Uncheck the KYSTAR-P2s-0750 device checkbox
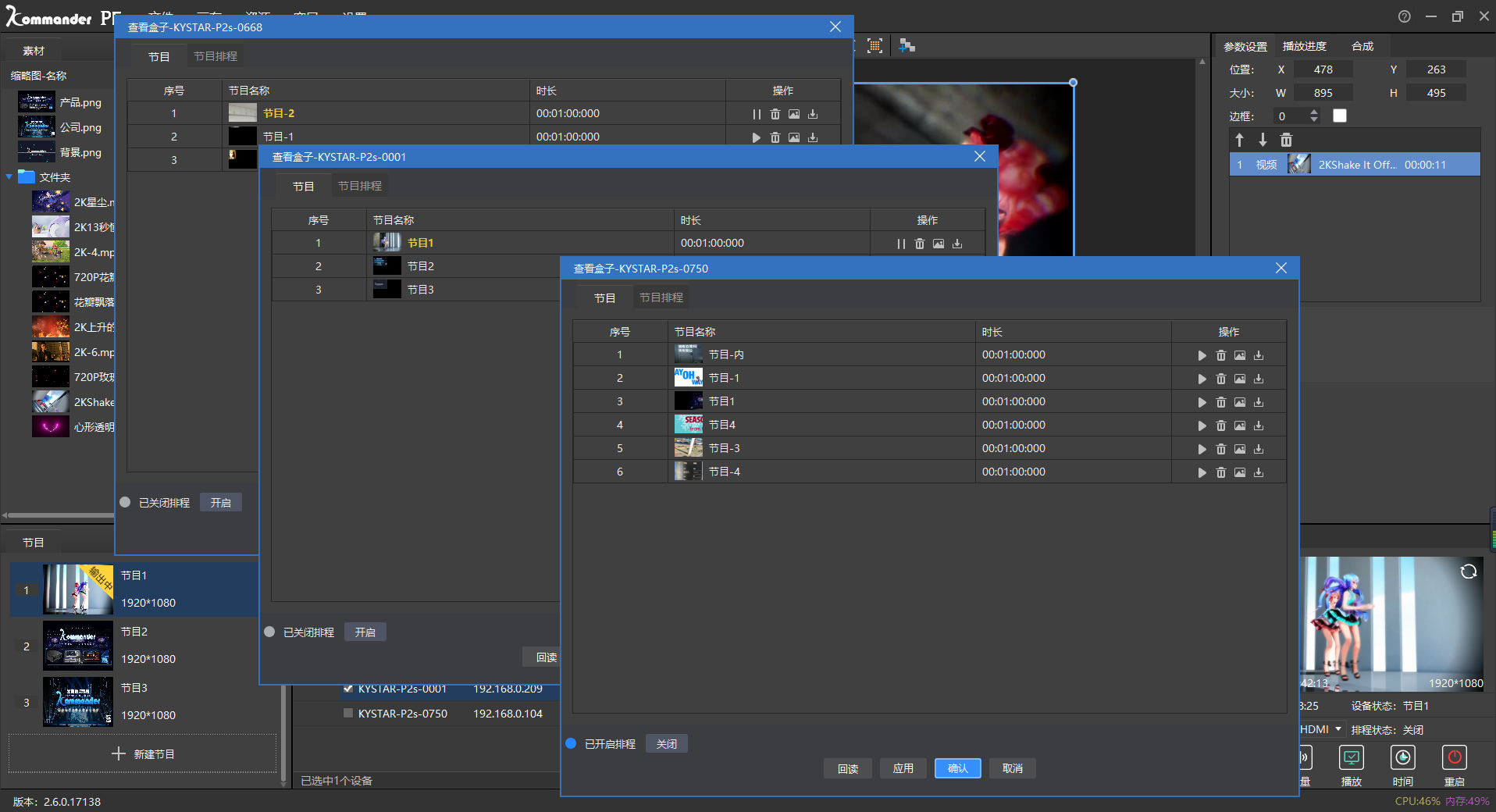1496x812 pixels. (x=348, y=713)
